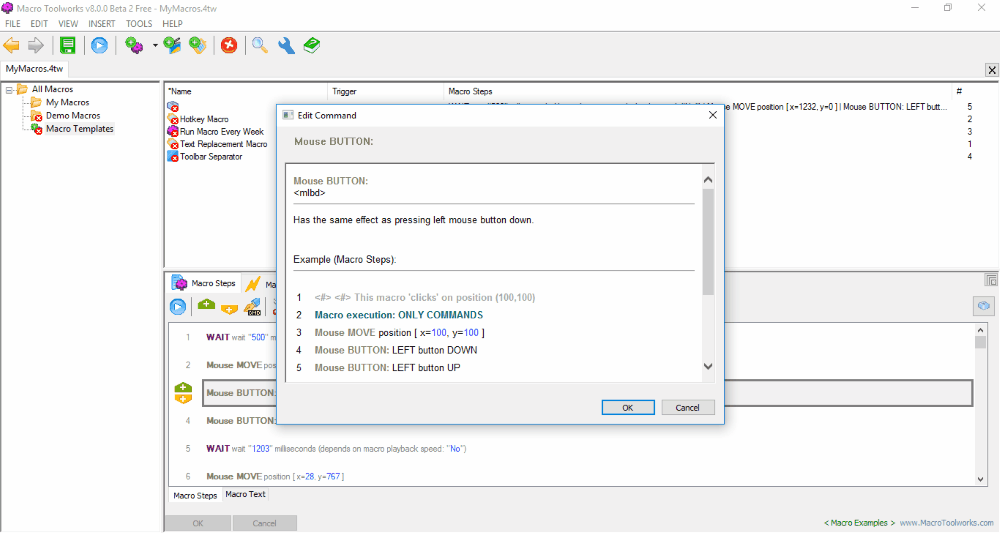Select All Macros in the tree
The image size is (1000, 533).
point(52,89)
